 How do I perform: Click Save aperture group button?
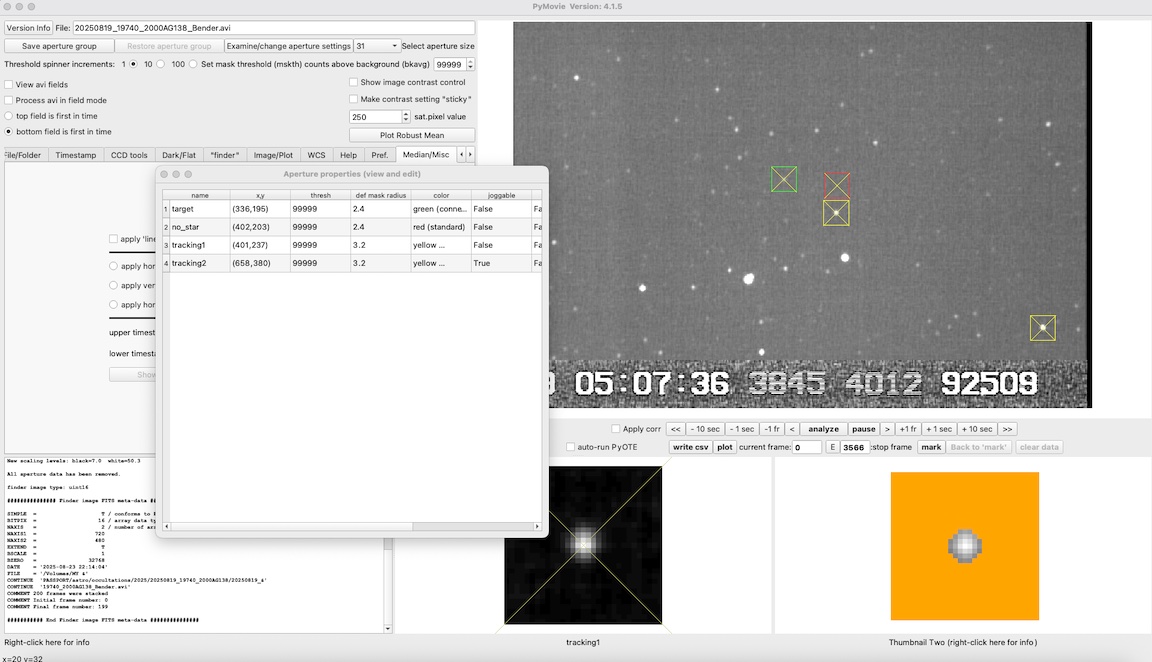coord(59,46)
